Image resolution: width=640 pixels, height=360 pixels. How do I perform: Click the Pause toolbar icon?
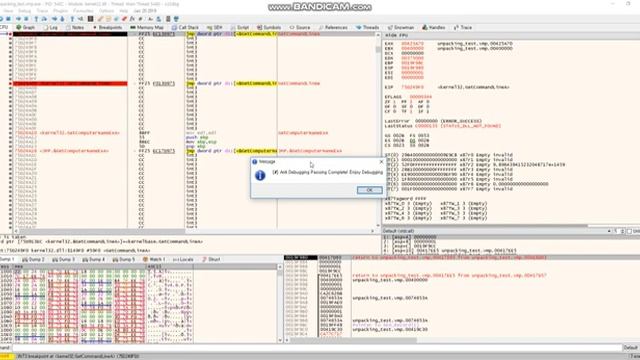pyautogui.click(x=27, y=19)
